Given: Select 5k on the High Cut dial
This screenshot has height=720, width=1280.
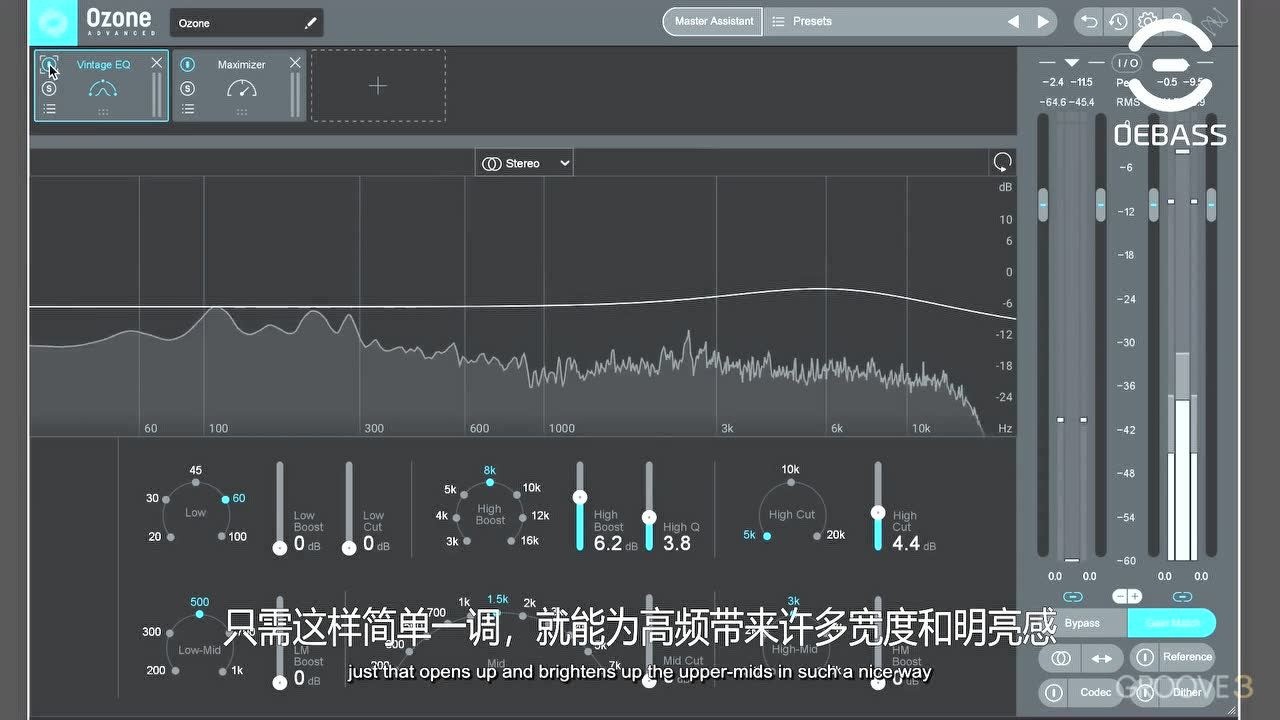Looking at the screenshot, I should click(x=768, y=536).
